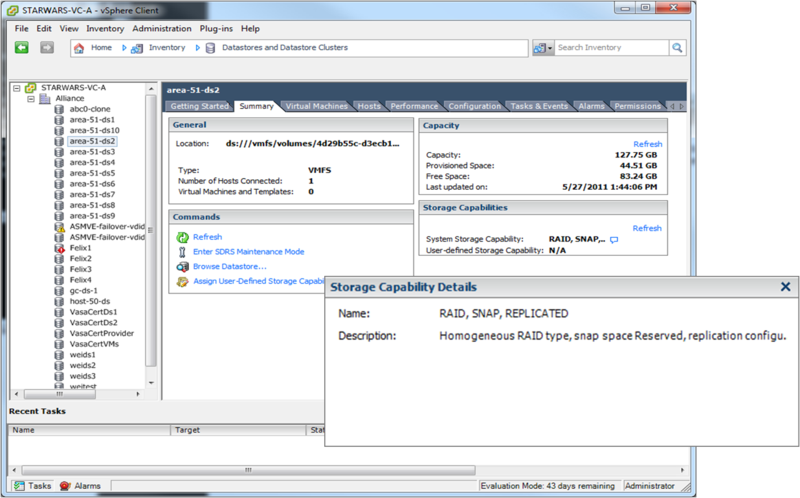800x498 pixels.
Task: Open the Plug-ins menu
Action: (216, 29)
